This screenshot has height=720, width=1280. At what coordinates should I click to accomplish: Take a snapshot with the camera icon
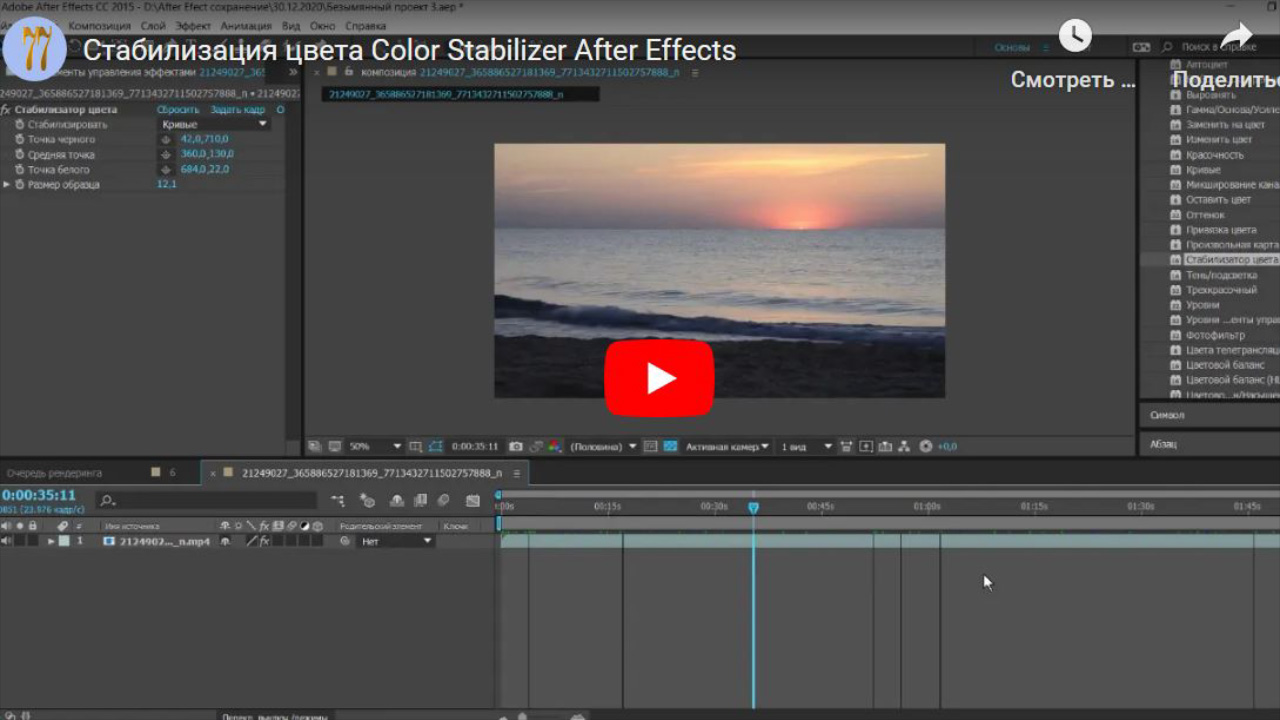click(x=515, y=446)
